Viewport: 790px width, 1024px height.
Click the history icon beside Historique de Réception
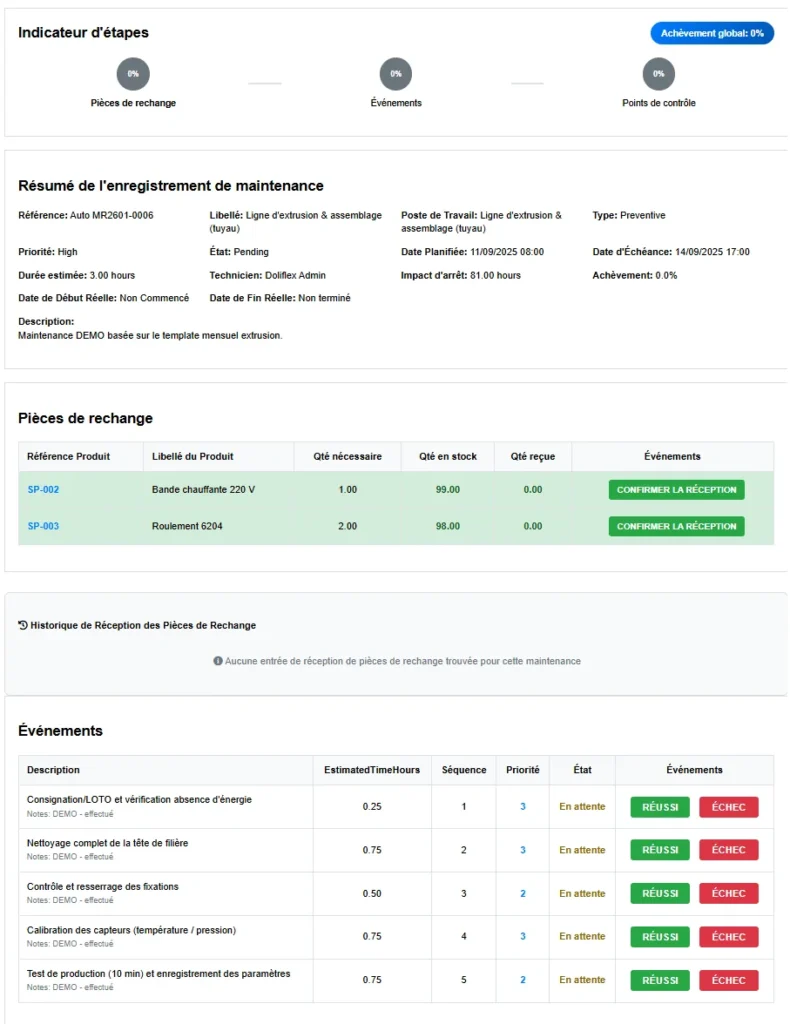tap(24, 624)
